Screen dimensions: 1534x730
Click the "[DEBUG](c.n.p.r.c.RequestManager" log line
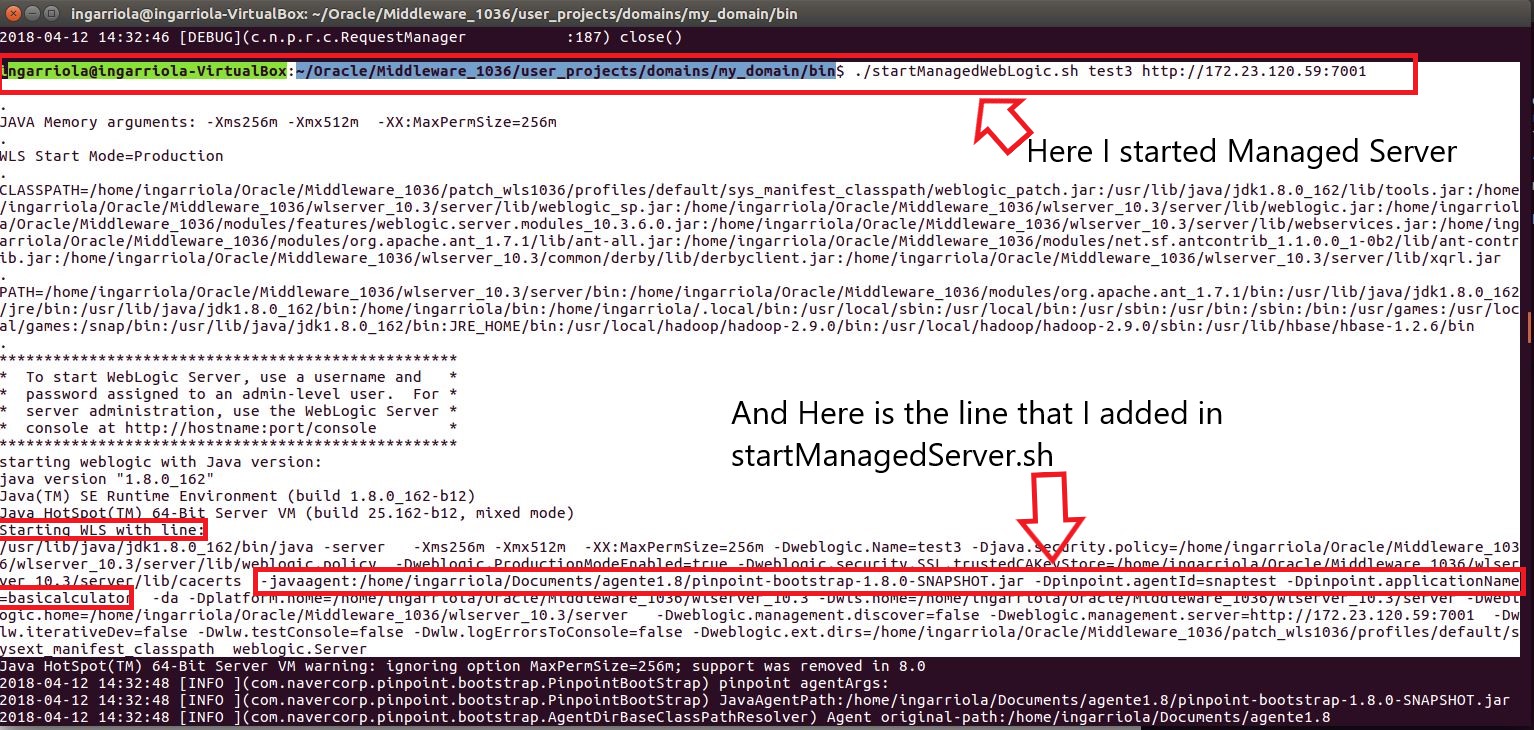click(x=341, y=38)
